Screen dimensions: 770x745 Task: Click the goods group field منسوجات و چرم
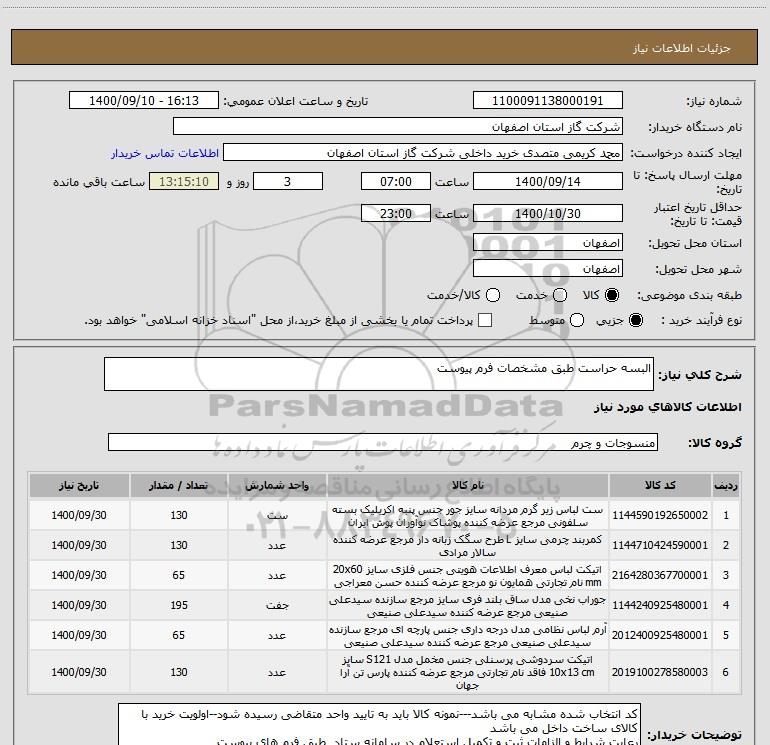click(383, 442)
